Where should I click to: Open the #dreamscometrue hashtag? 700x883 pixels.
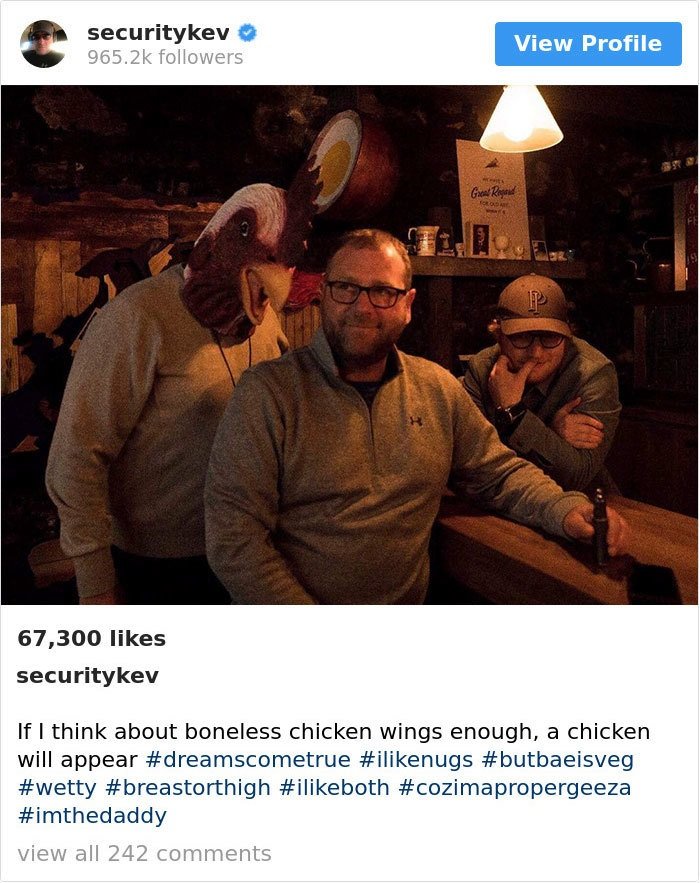[x=248, y=760]
